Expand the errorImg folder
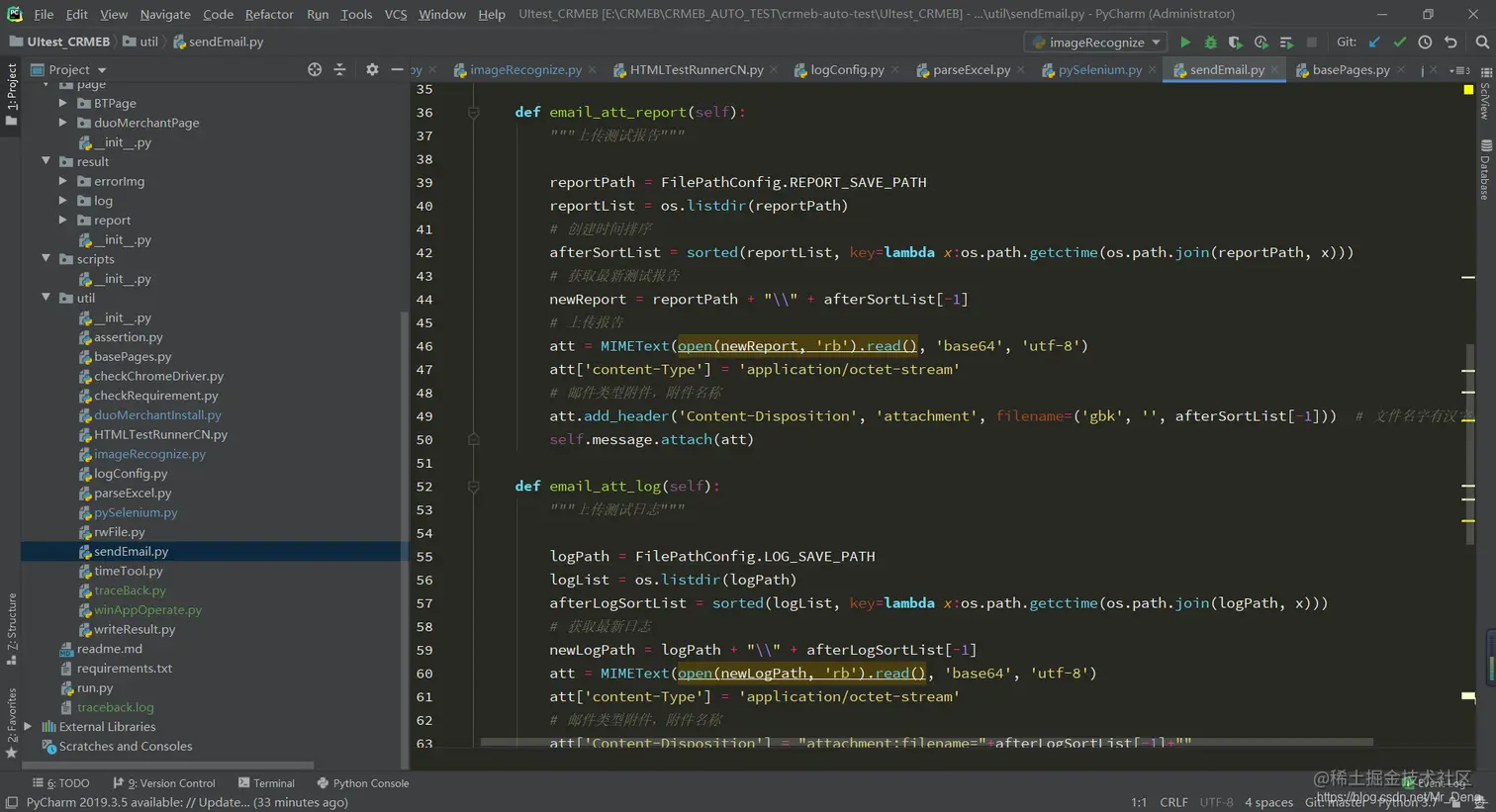This screenshot has height=812, width=1496. point(63,181)
